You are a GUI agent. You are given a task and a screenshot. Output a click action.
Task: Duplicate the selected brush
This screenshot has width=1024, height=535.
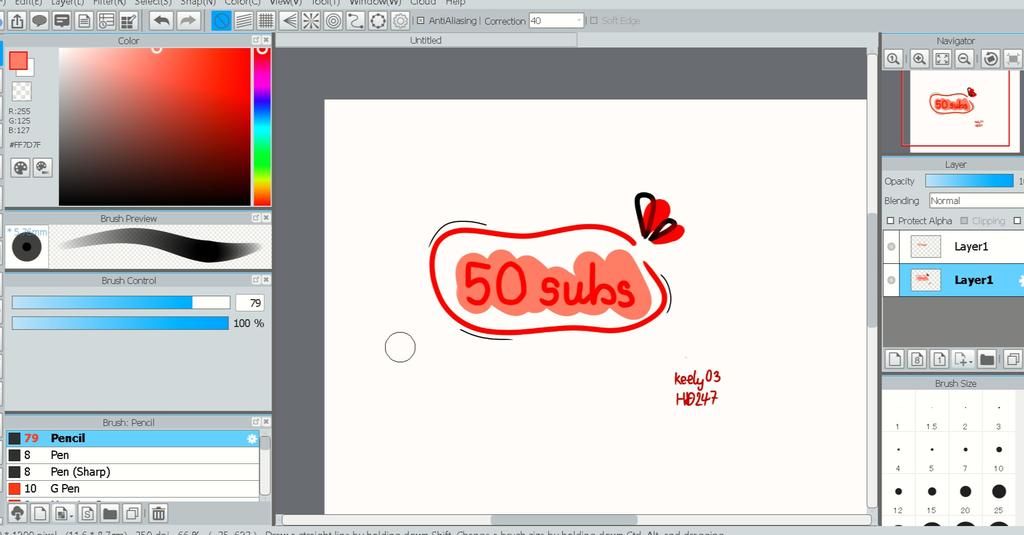132,513
